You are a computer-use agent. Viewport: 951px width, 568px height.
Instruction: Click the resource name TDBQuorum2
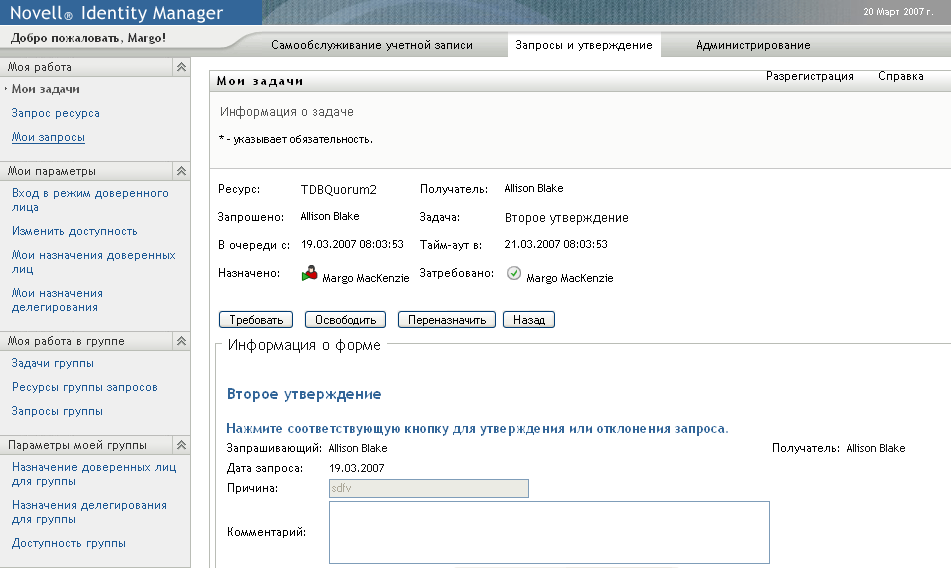338,190
